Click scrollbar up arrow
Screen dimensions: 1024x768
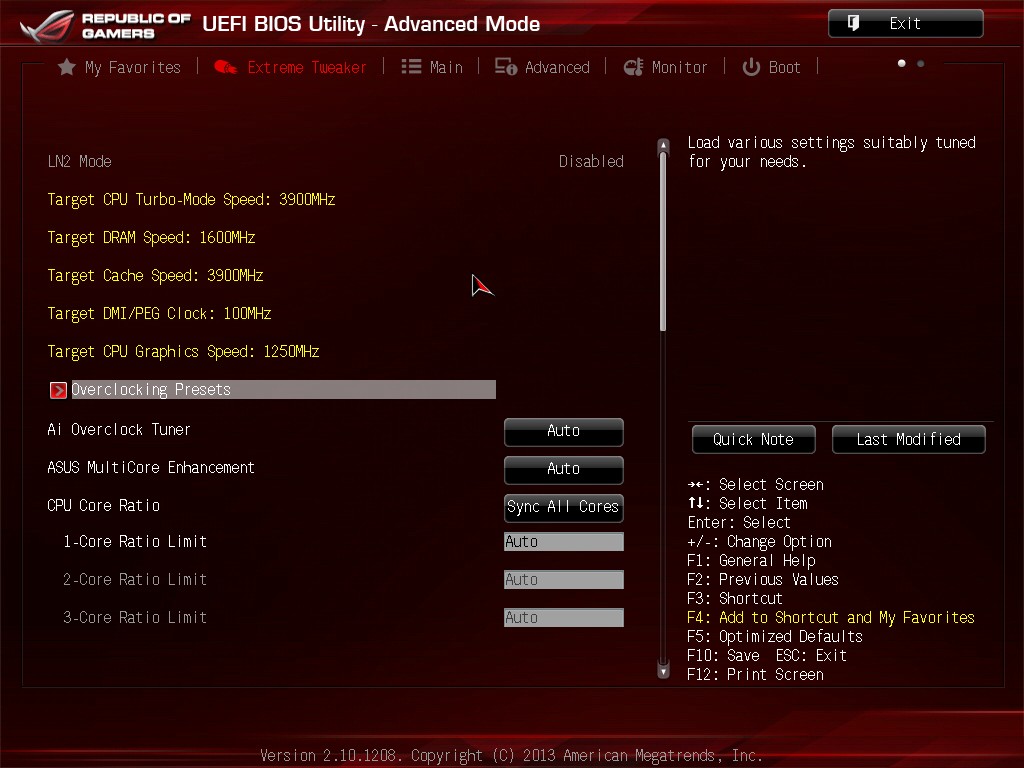pyautogui.click(x=663, y=145)
